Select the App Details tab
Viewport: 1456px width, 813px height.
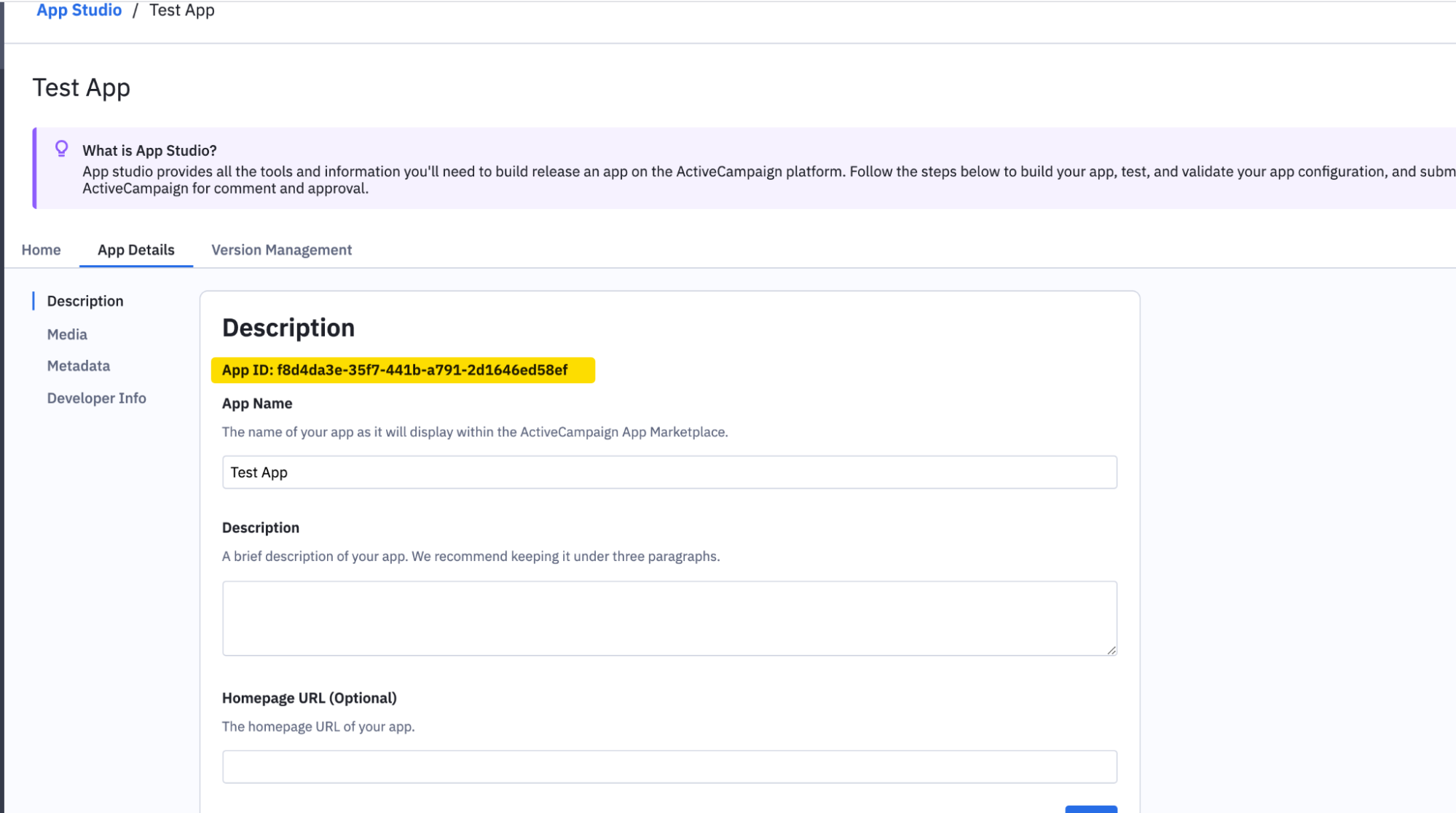[136, 250]
